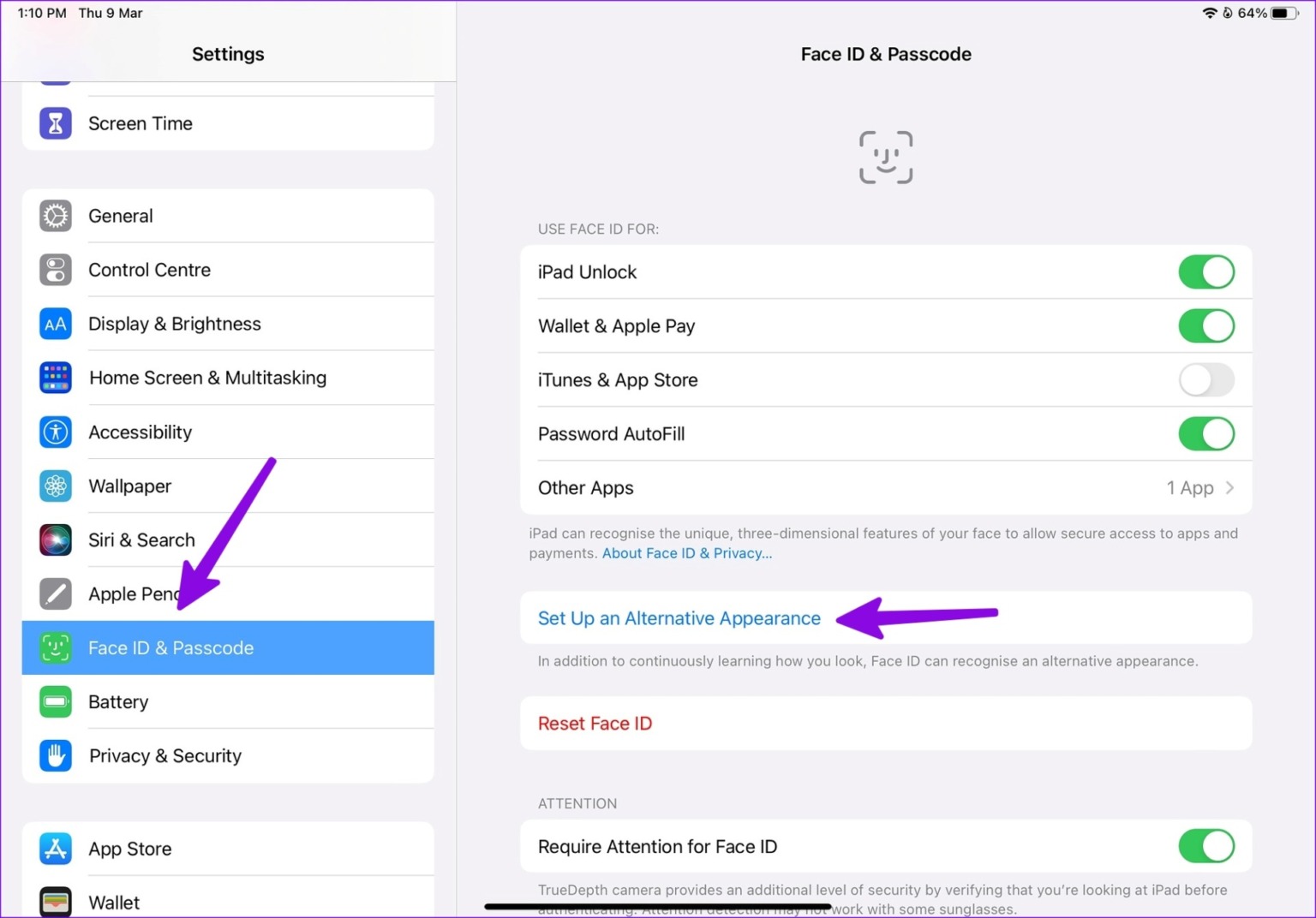Toggle iPad Unlock off
The width and height of the screenshot is (1316, 918).
pos(1206,271)
